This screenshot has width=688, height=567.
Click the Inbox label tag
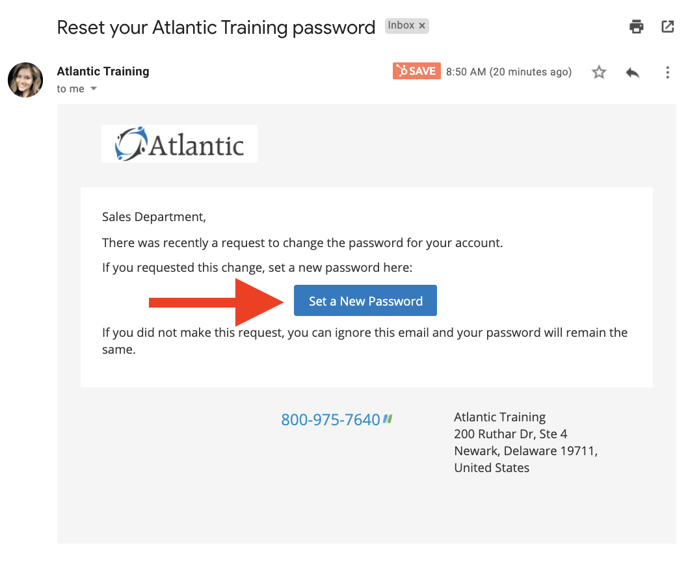coord(401,25)
